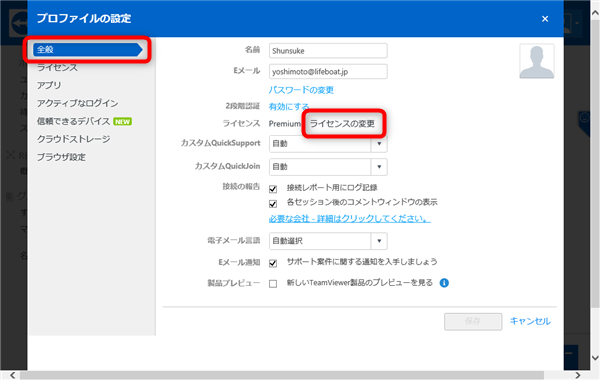Viewport: 600px width, 380px height.
Task: Select the 全般 sidebar tab
Action: (x=88, y=49)
